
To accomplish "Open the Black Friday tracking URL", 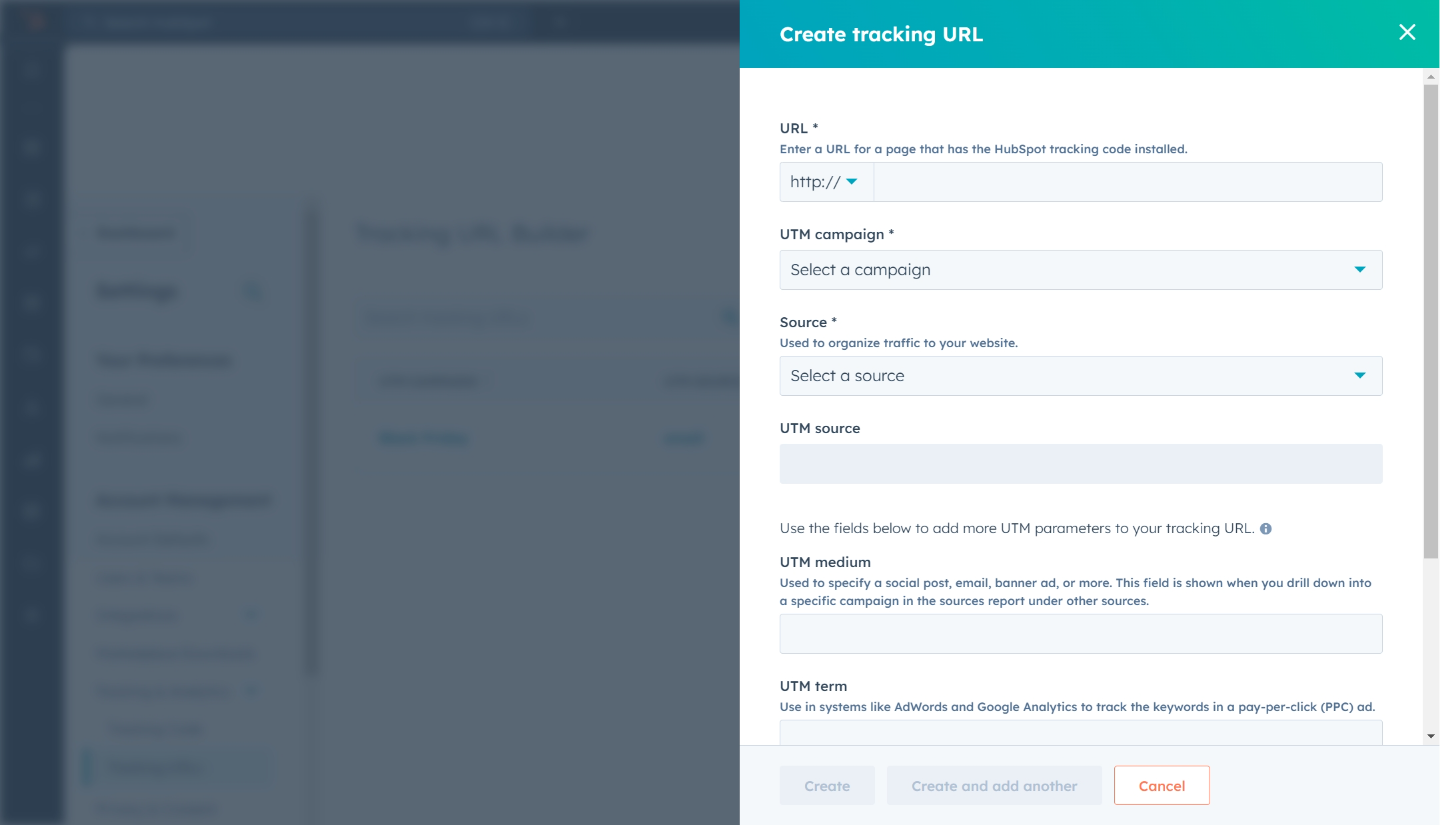I will (423, 437).
